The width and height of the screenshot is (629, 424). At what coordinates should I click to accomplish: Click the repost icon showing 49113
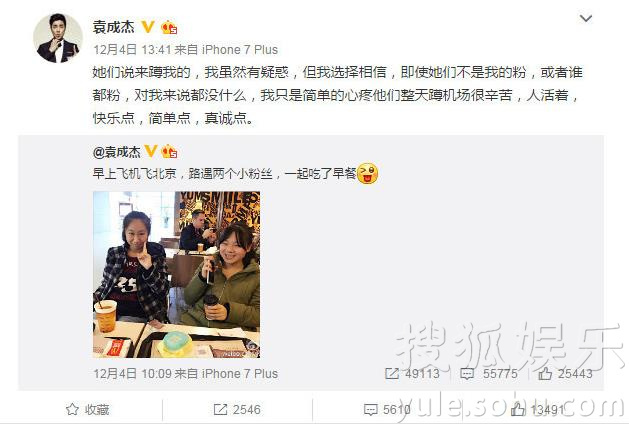click(x=412, y=374)
